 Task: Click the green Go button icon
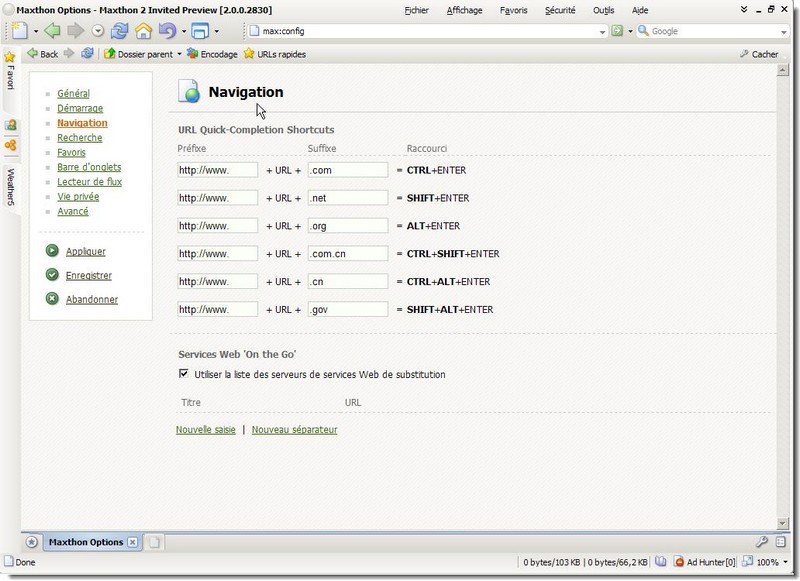[617, 31]
